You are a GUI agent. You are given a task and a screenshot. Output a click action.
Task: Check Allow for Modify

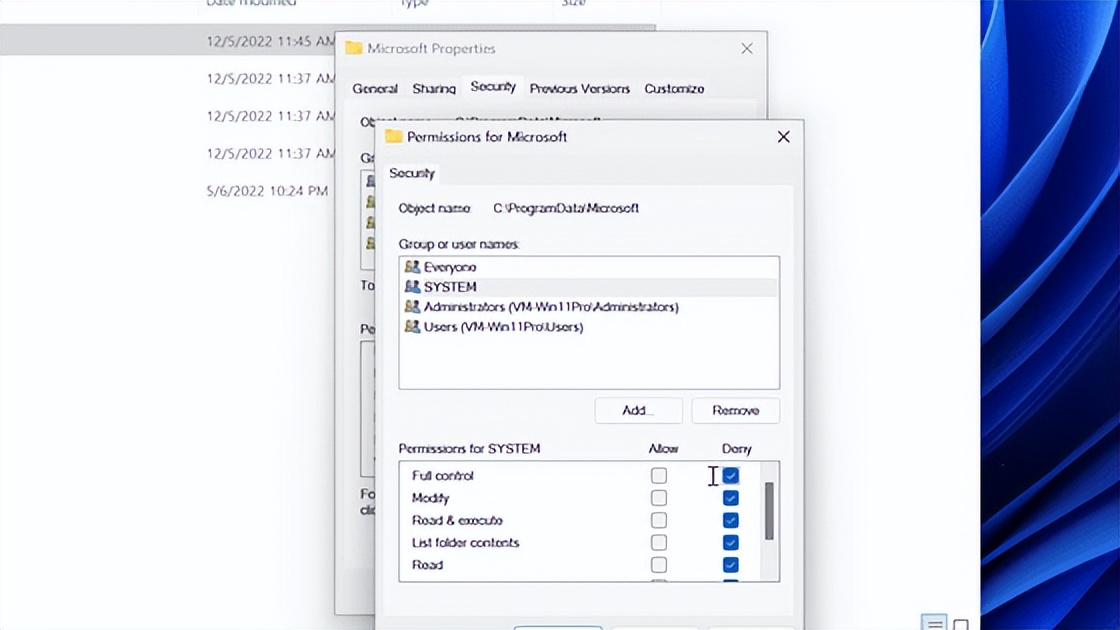659,498
